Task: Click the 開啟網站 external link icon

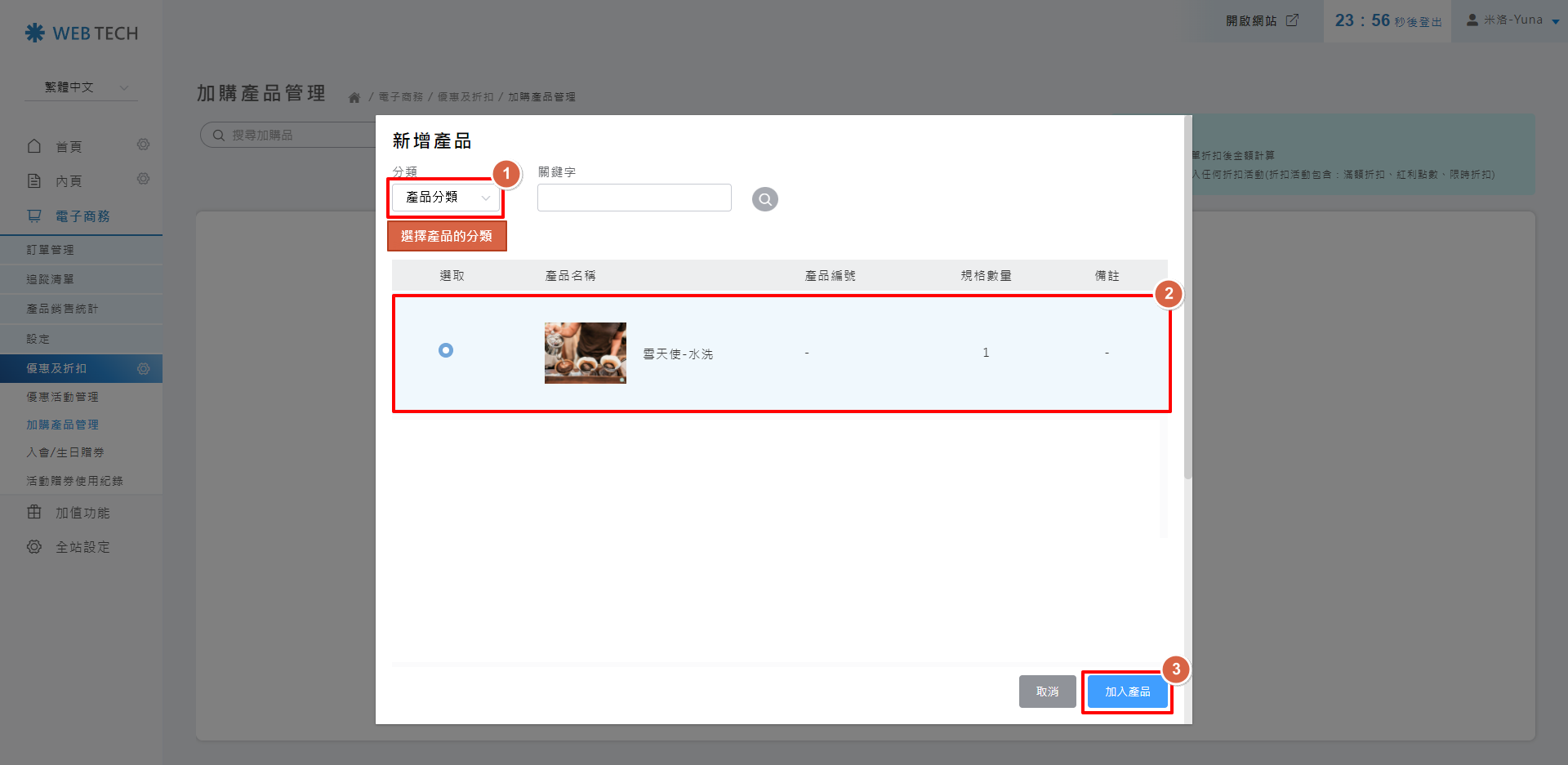Action: [x=1292, y=20]
